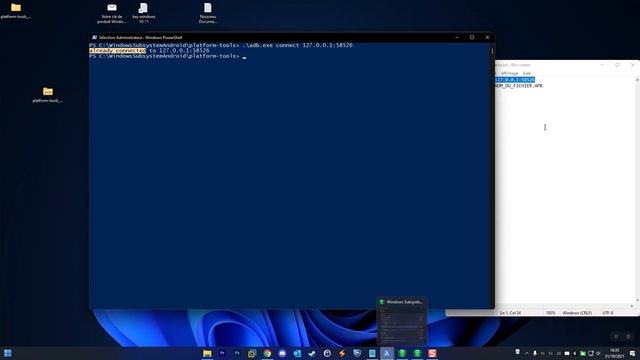Image resolution: width=640 pixels, height=360 pixels.
Task: Click the PowerShell title bar icon
Action: click(x=94, y=38)
